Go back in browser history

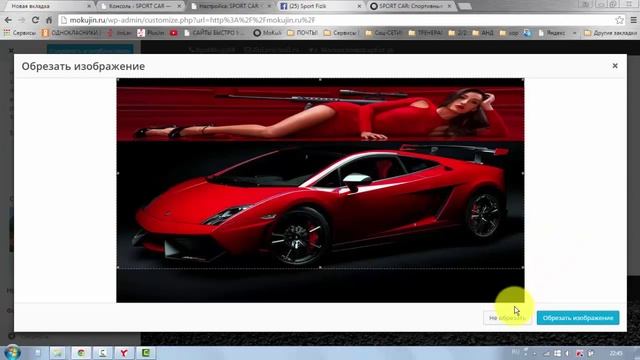pos(8,20)
